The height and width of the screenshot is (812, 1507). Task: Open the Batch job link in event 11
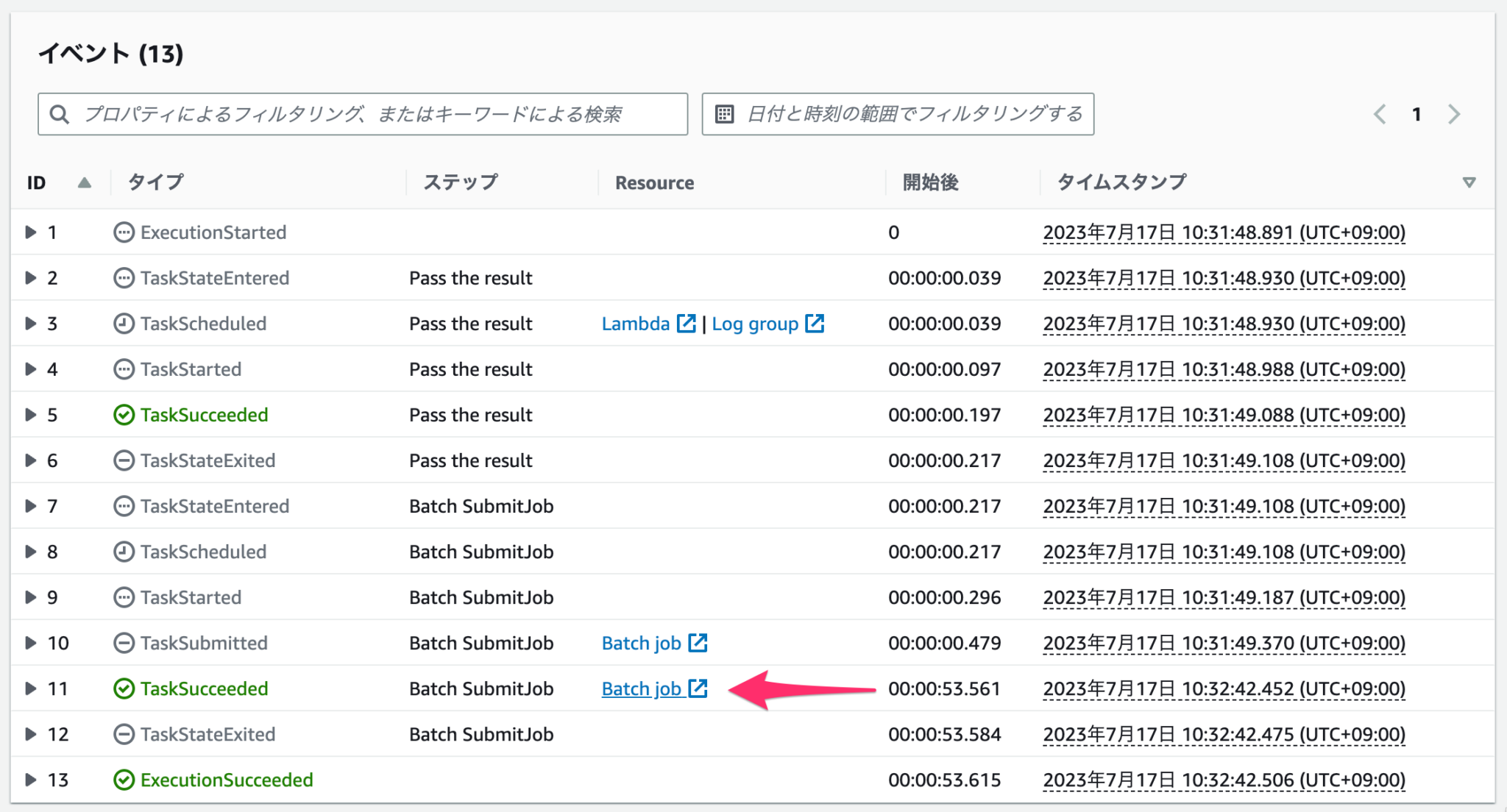642,688
